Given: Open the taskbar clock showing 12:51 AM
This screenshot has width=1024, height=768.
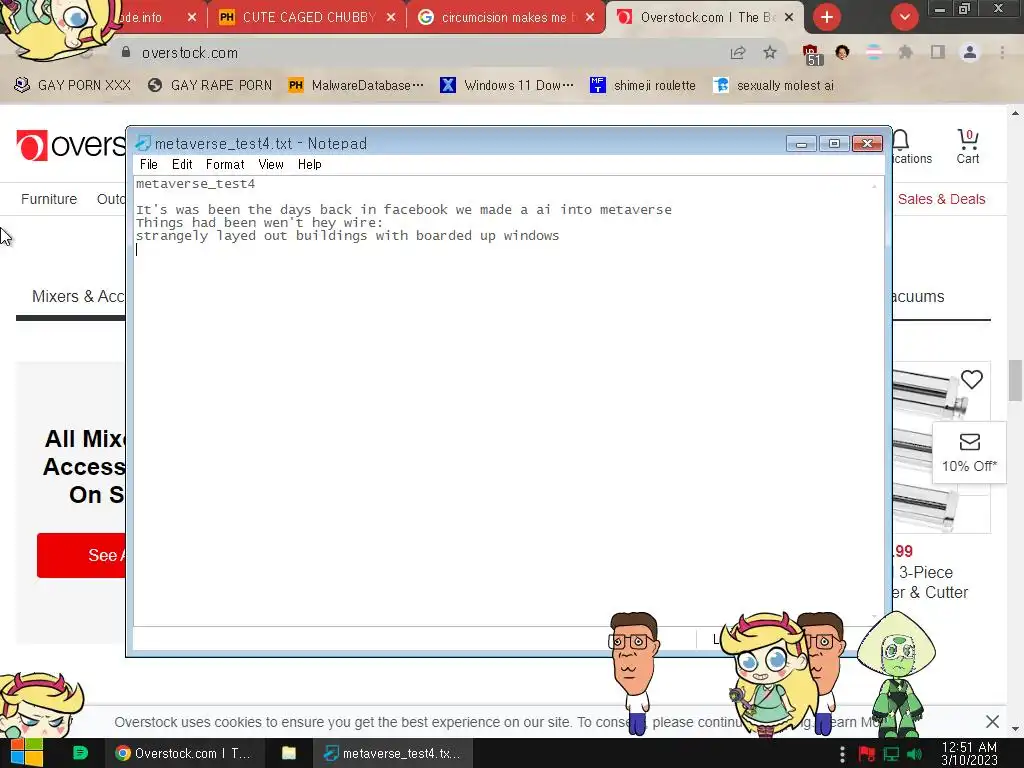Looking at the screenshot, I should pos(969,753).
